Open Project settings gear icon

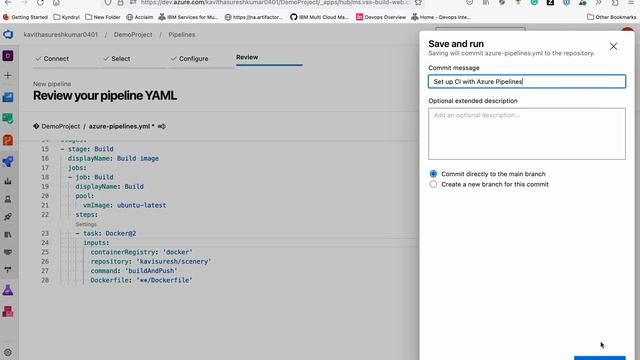(x=8, y=352)
